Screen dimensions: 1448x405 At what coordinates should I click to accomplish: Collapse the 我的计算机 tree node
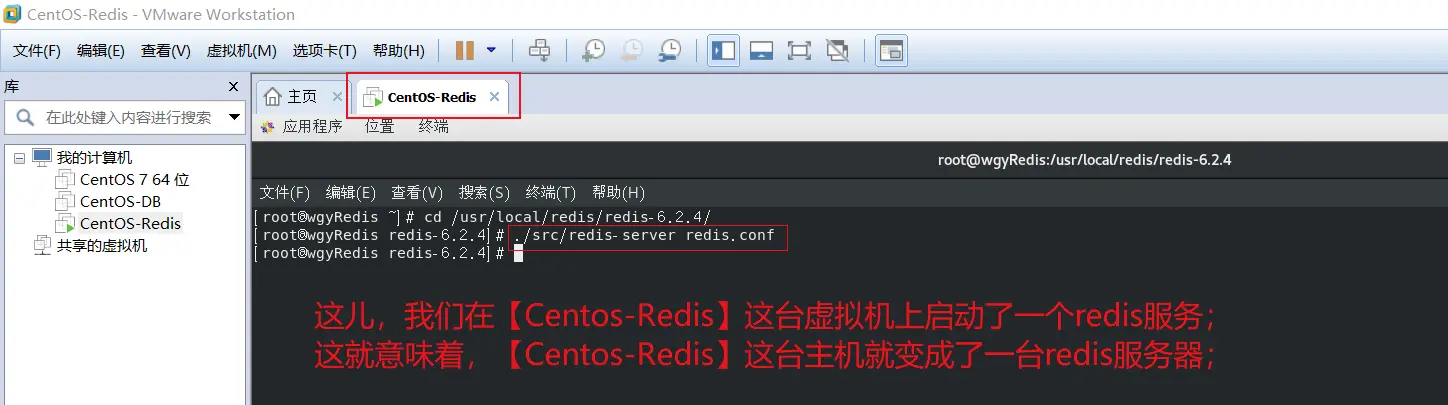(x=18, y=158)
